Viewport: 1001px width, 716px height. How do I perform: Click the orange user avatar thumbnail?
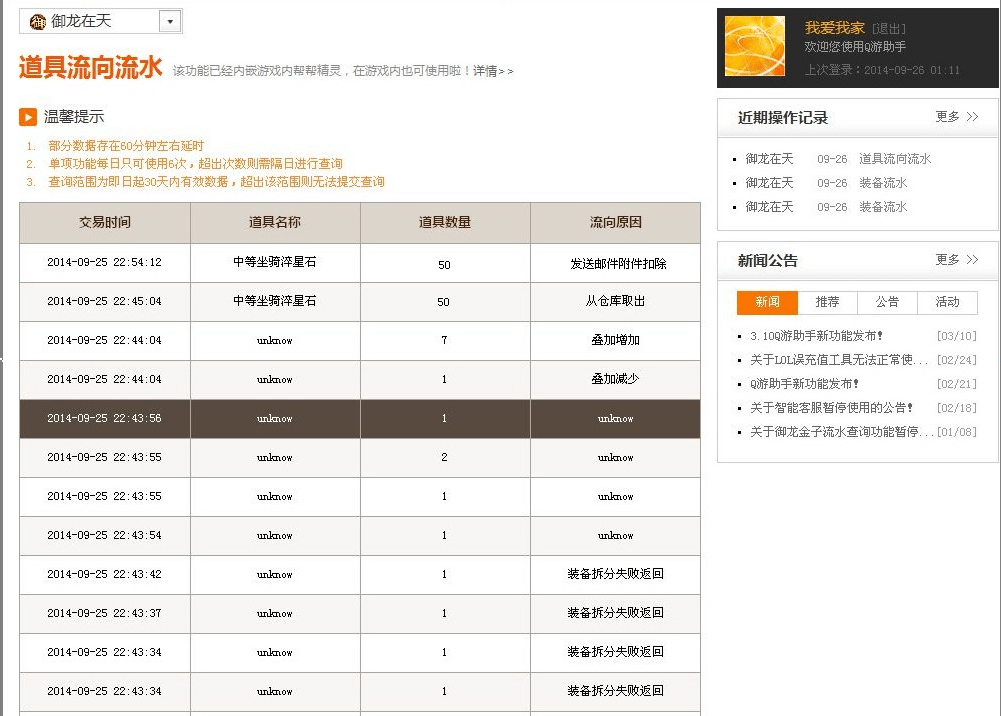754,46
